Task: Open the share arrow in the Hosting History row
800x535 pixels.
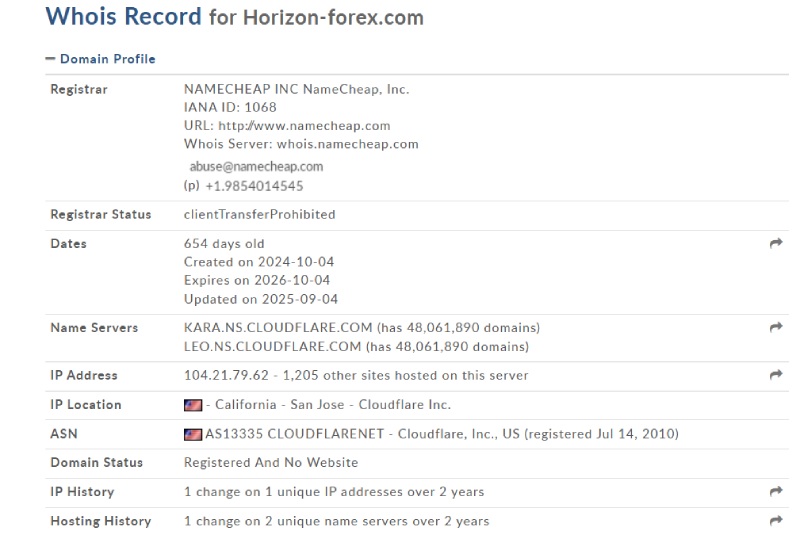Action: (776, 521)
